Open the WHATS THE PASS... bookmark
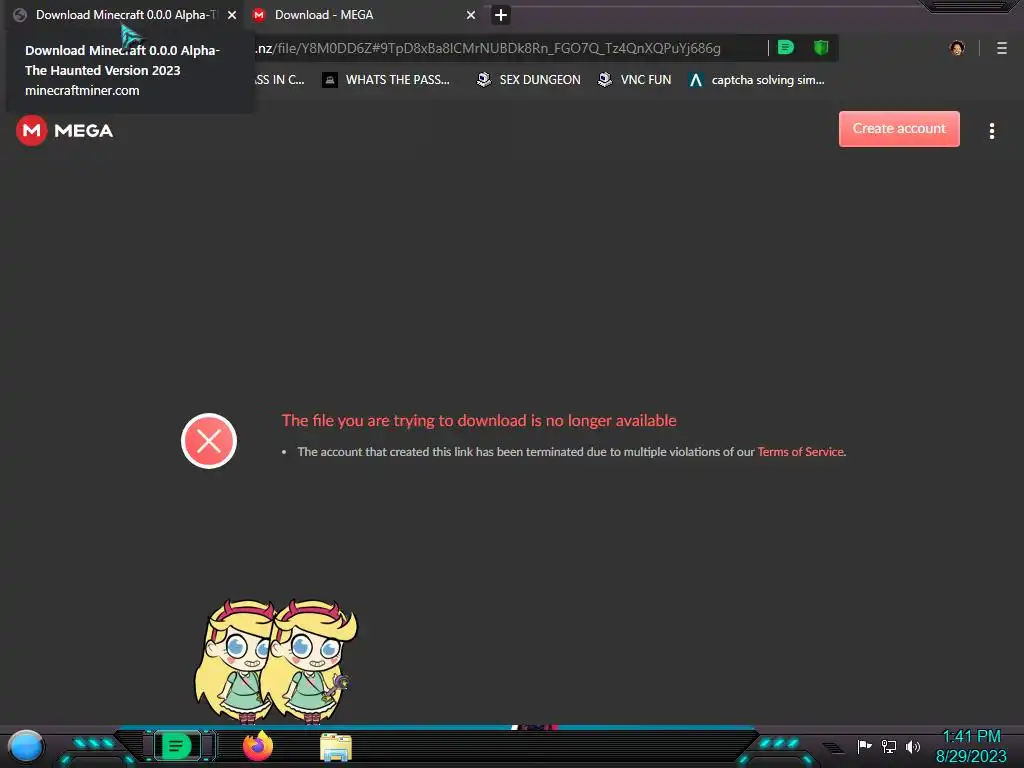 click(x=387, y=80)
